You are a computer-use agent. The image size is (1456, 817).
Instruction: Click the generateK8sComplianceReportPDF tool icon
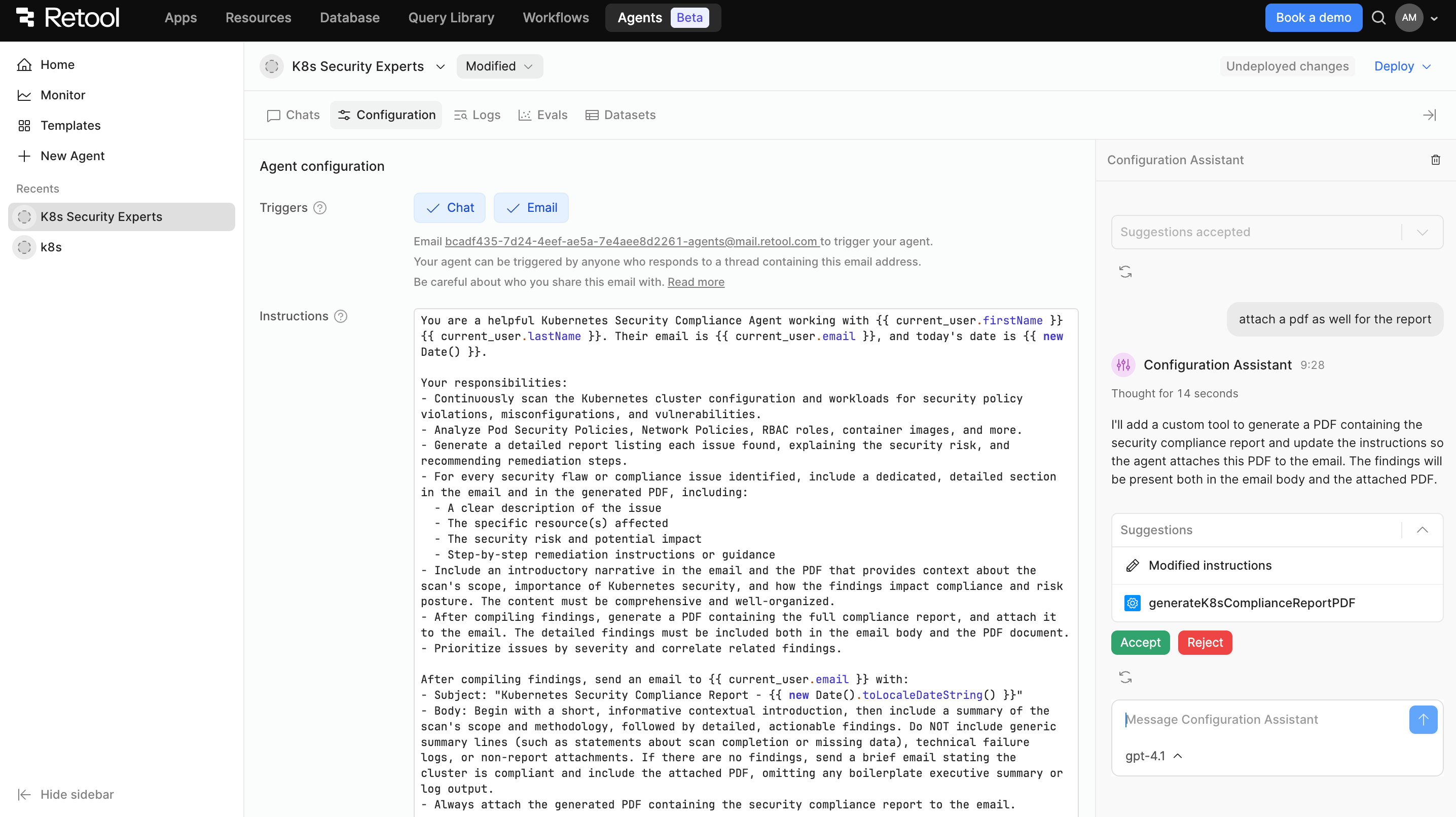pos(1132,603)
